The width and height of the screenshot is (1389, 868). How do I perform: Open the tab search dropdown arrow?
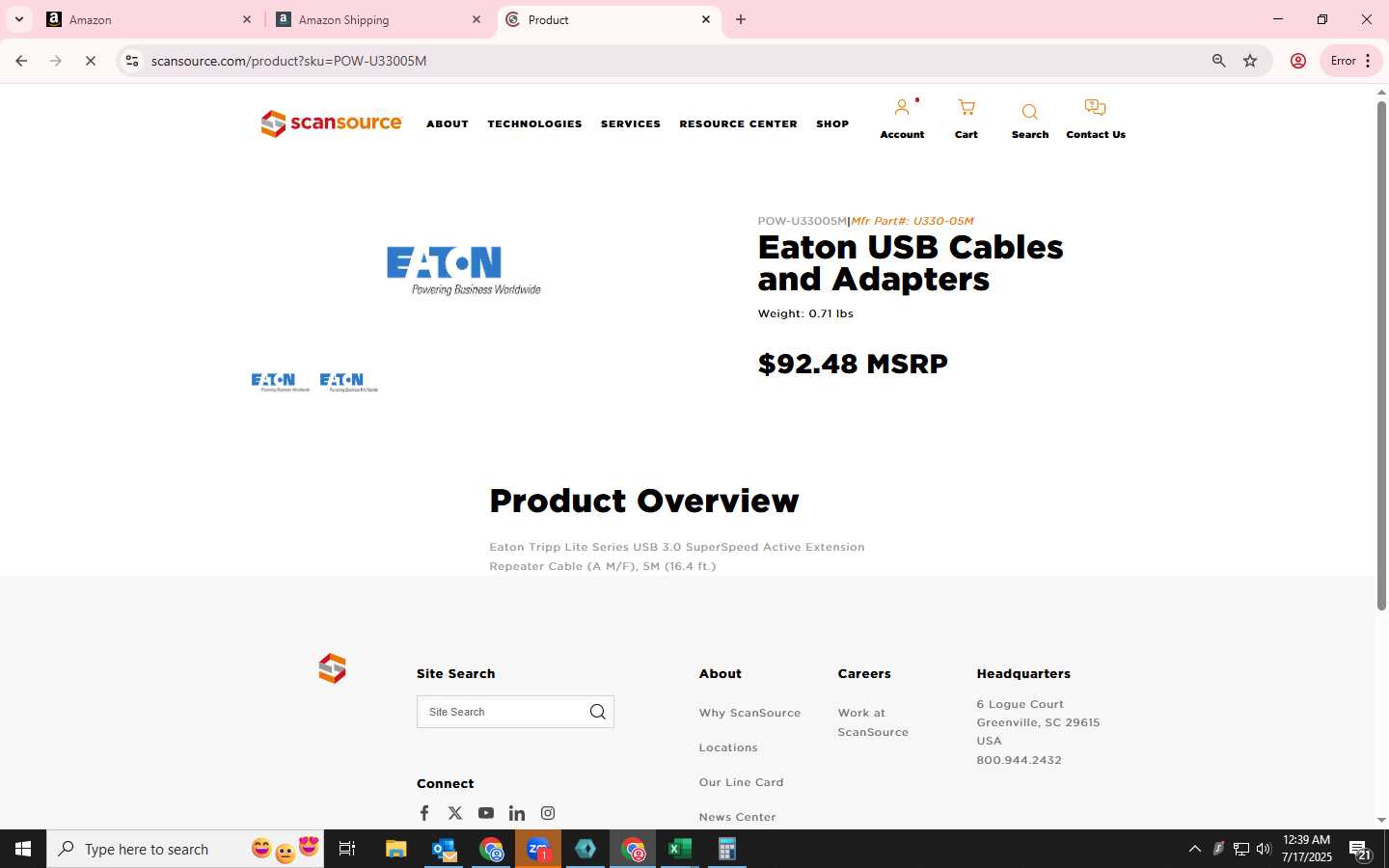click(19, 19)
